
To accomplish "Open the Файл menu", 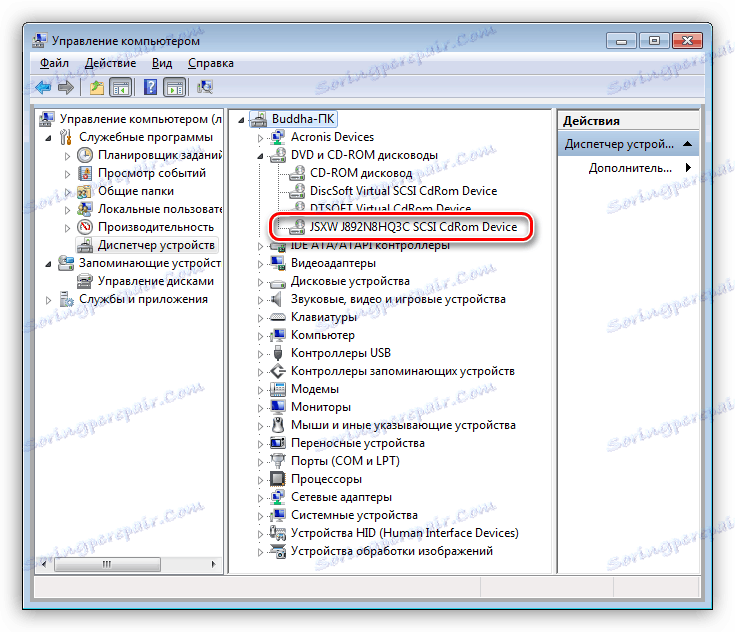I will (54, 63).
